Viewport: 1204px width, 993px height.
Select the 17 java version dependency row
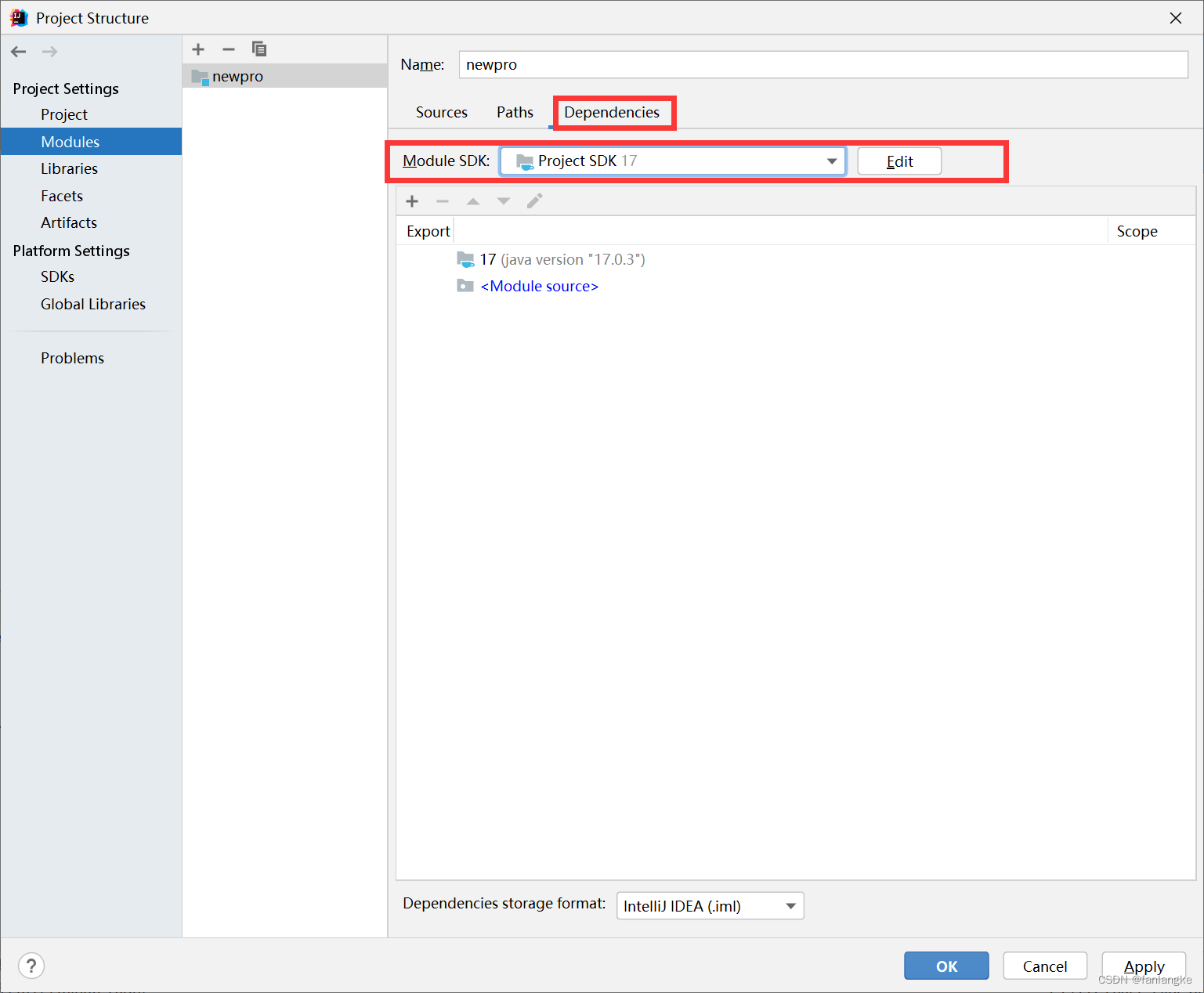tap(796, 259)
